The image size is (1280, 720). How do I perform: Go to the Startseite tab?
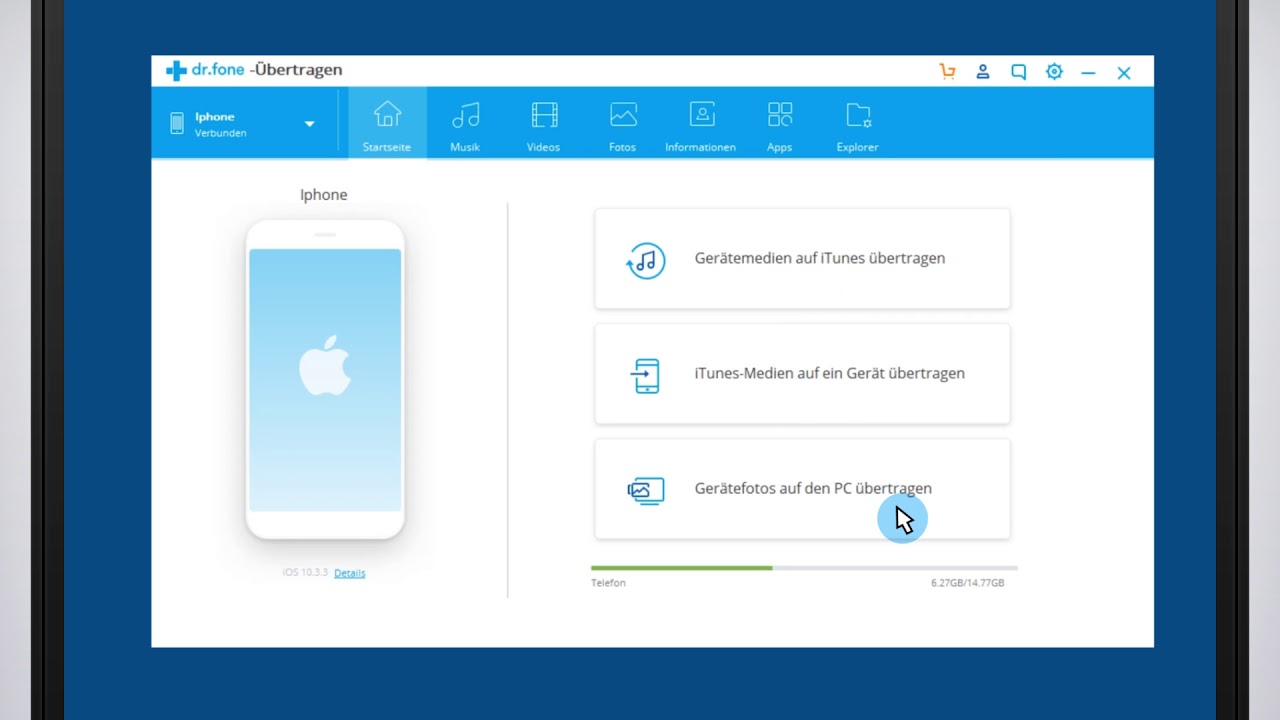click(x=387, y=124)
